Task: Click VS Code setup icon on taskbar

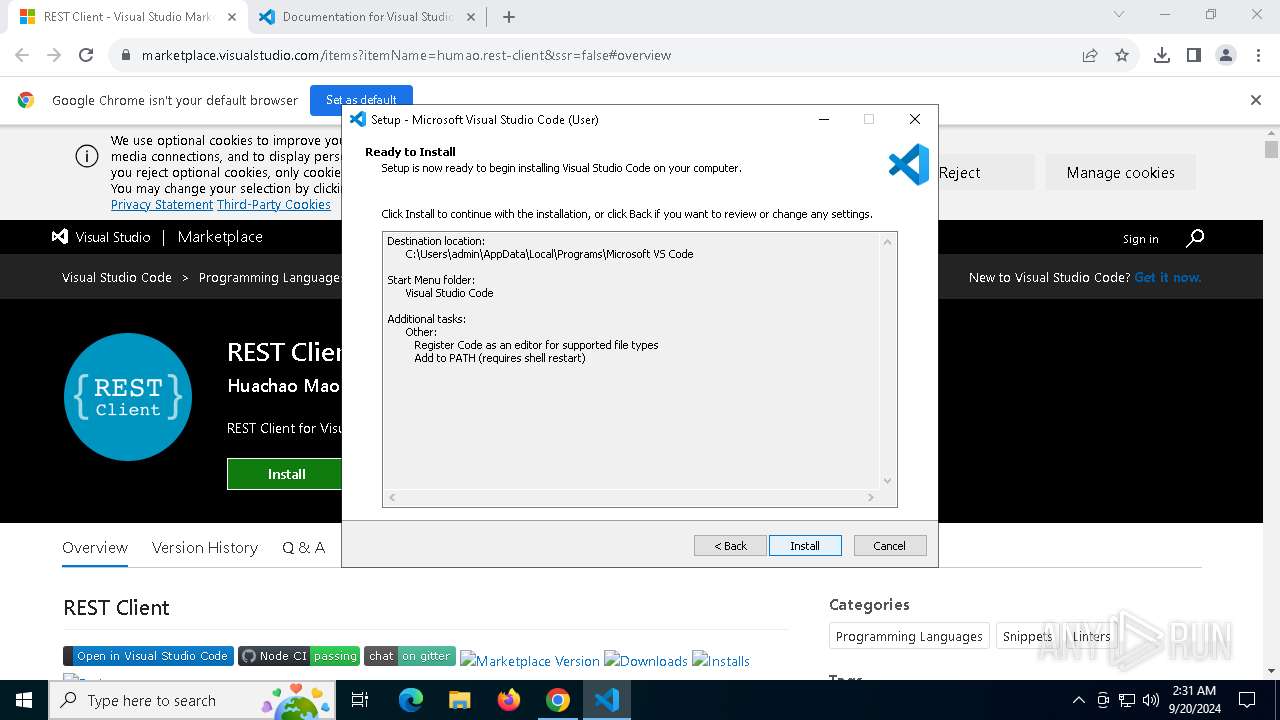Action: [x=607, y=700]
